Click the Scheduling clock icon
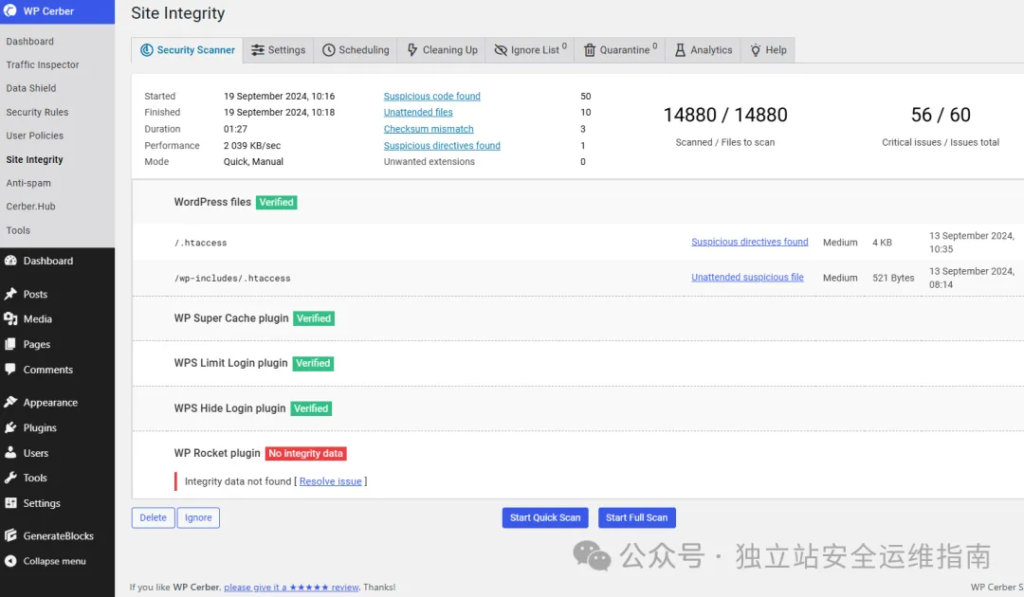The width and height of the screenshot is (1024, 597). [328, 50]
